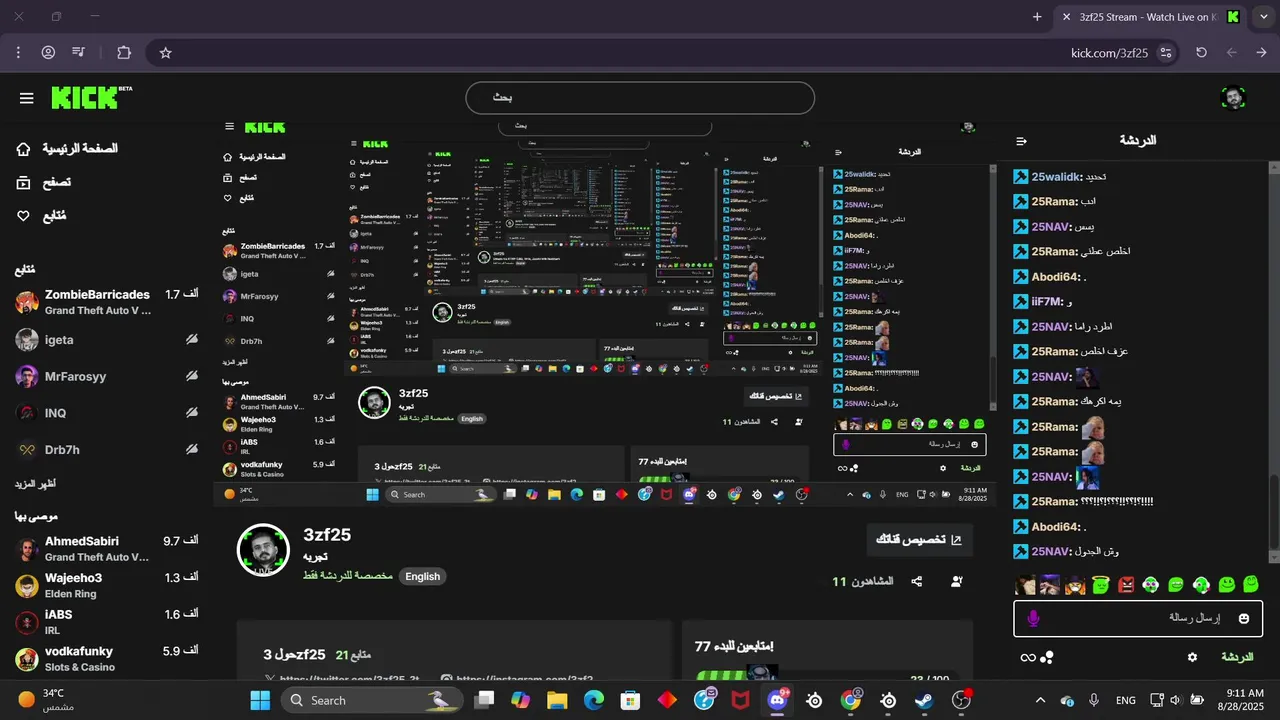1280x720 pixels.
Task: Open AhmedSabiri recommended channel
Action: pos(106,549)
